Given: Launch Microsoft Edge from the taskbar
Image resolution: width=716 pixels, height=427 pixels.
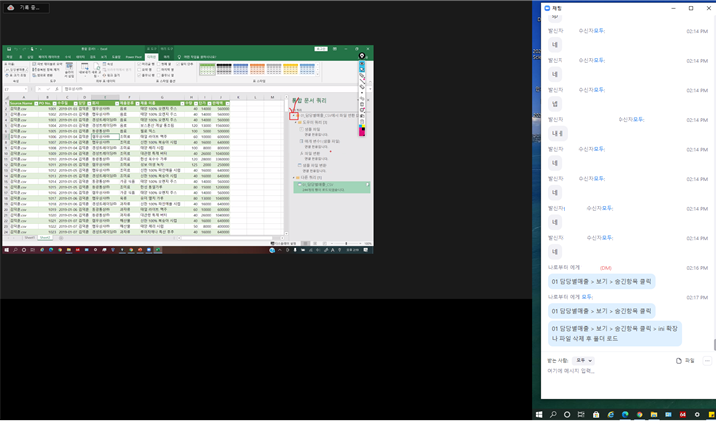Looking at the screenshot, I should click(625, 414).
